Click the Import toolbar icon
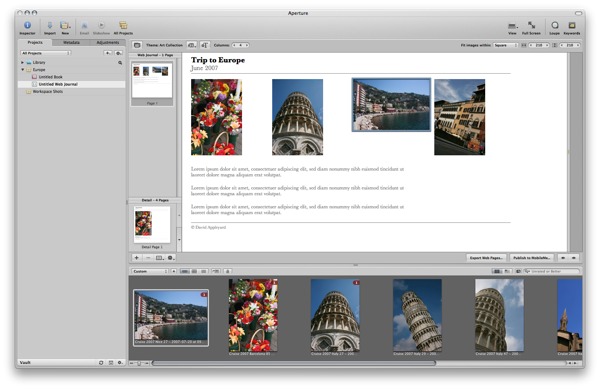The image size is (600, 389). click(x=50, y=28)
